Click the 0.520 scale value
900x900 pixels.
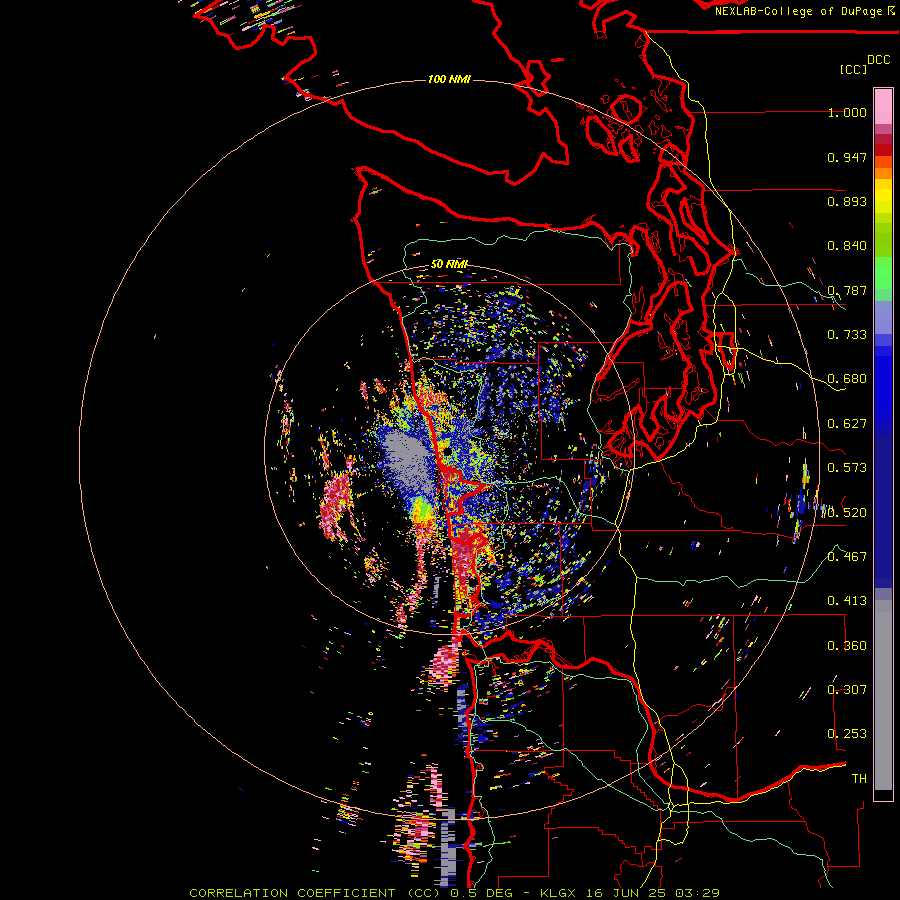click(847, 513)
